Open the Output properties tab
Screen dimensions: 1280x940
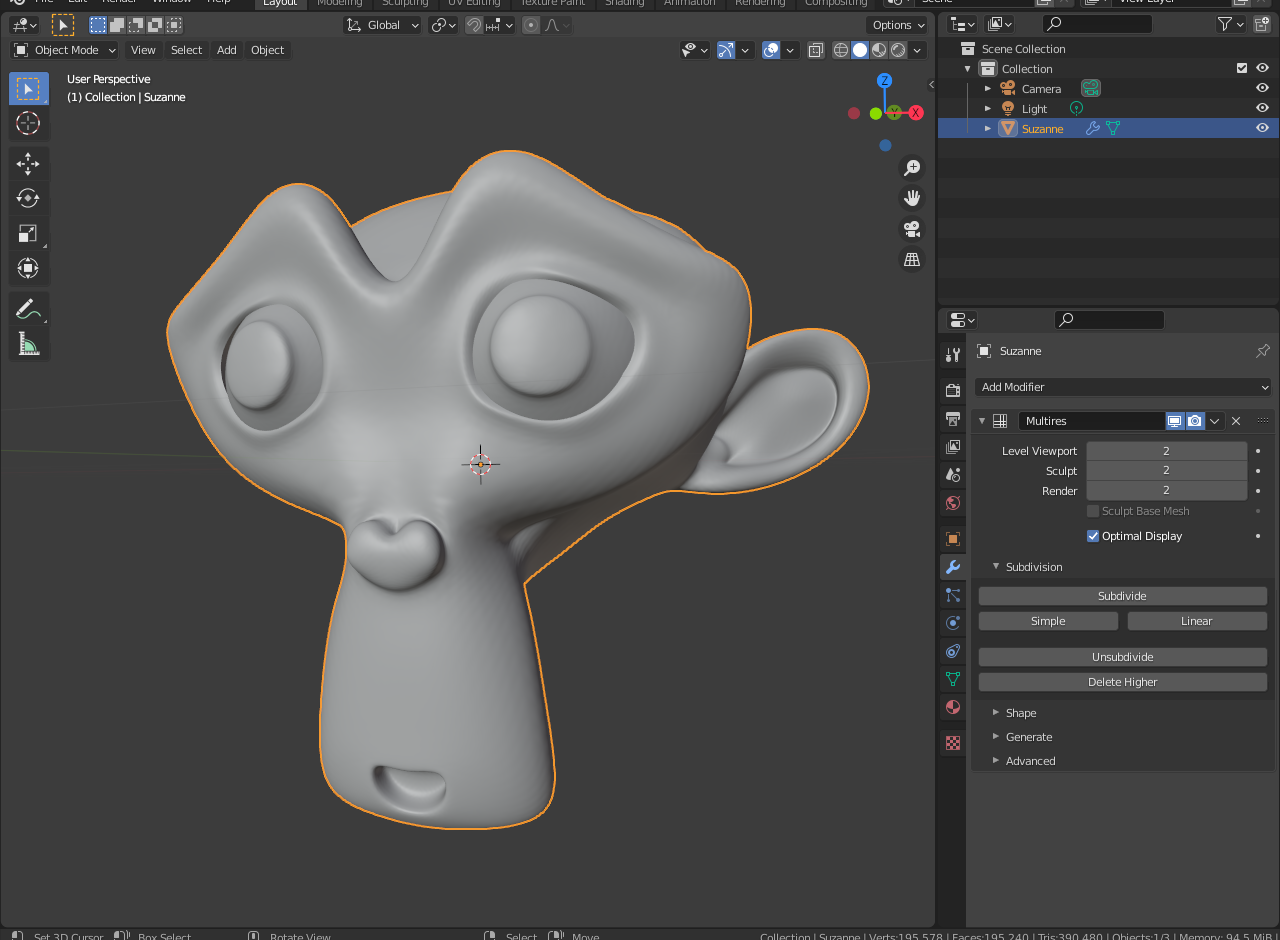[x=953, y=418]
